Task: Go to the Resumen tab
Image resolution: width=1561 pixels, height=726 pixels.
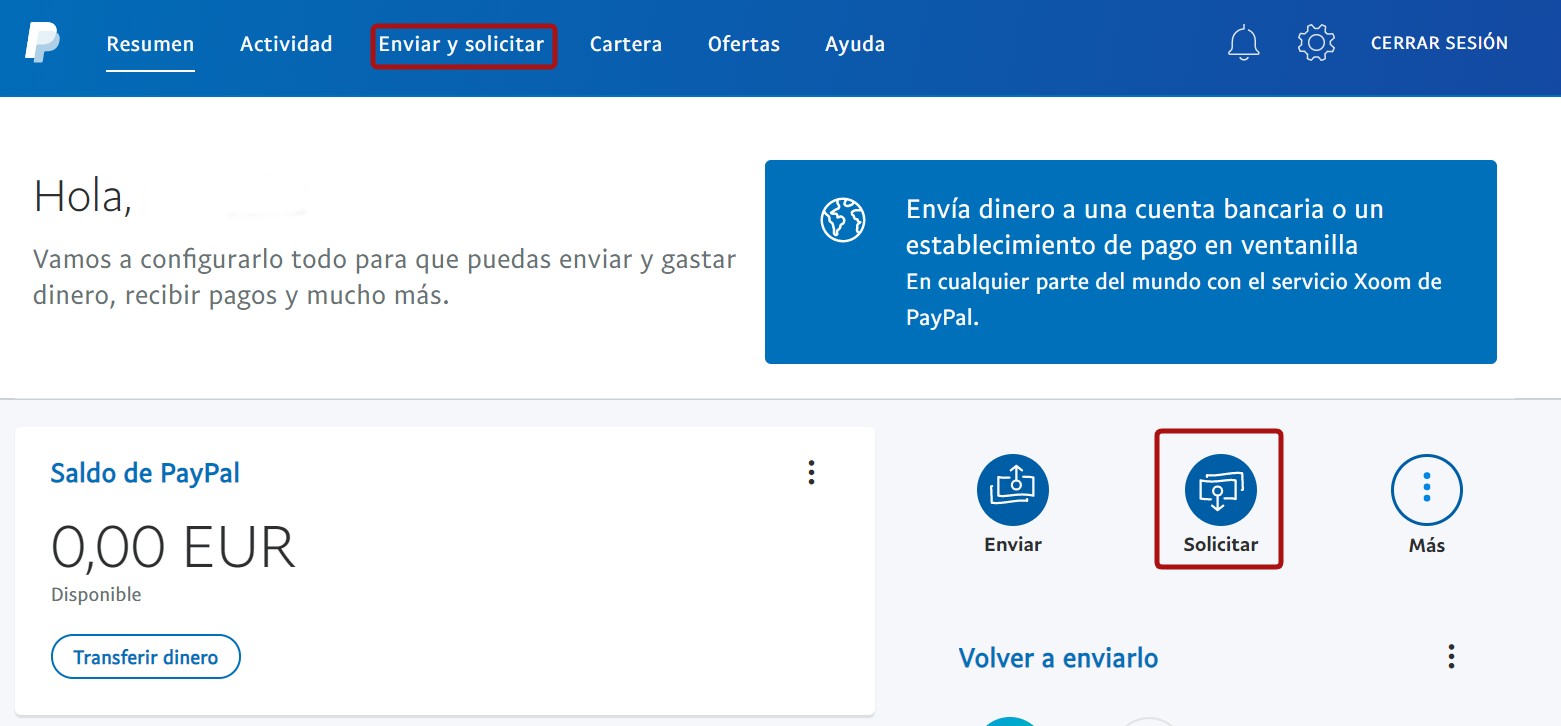Action: pos(150,44)
